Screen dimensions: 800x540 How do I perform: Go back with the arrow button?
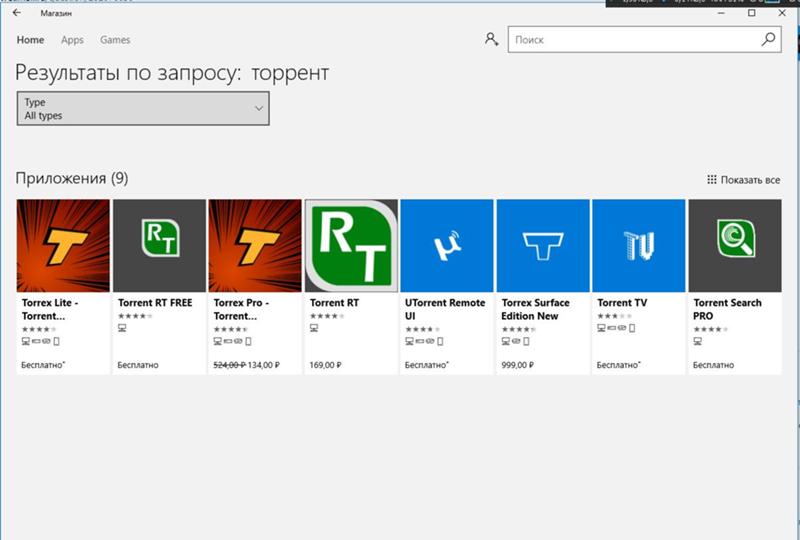[17, 13]
